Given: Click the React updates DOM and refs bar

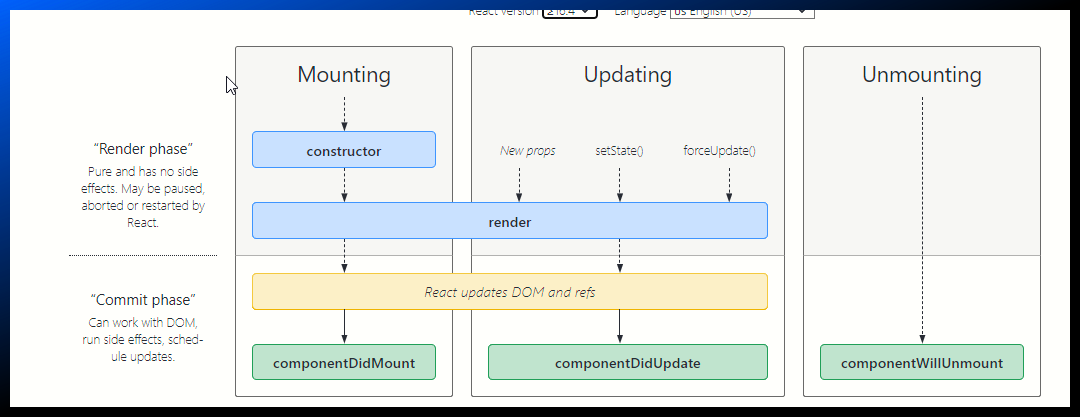Looking at the screenshot, I should pos(509,292).
